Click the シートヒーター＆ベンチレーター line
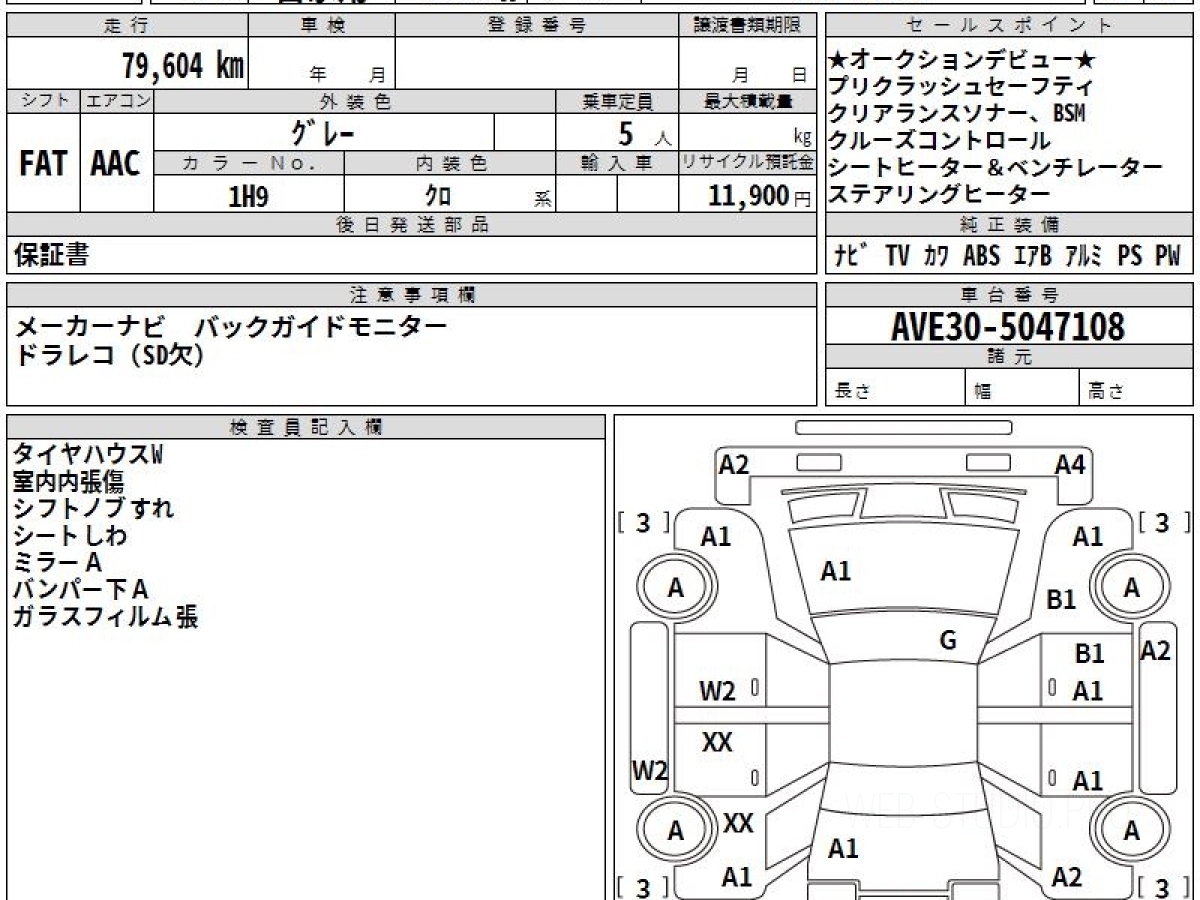The image size is (1200, 900). click(x=996, y=168)
